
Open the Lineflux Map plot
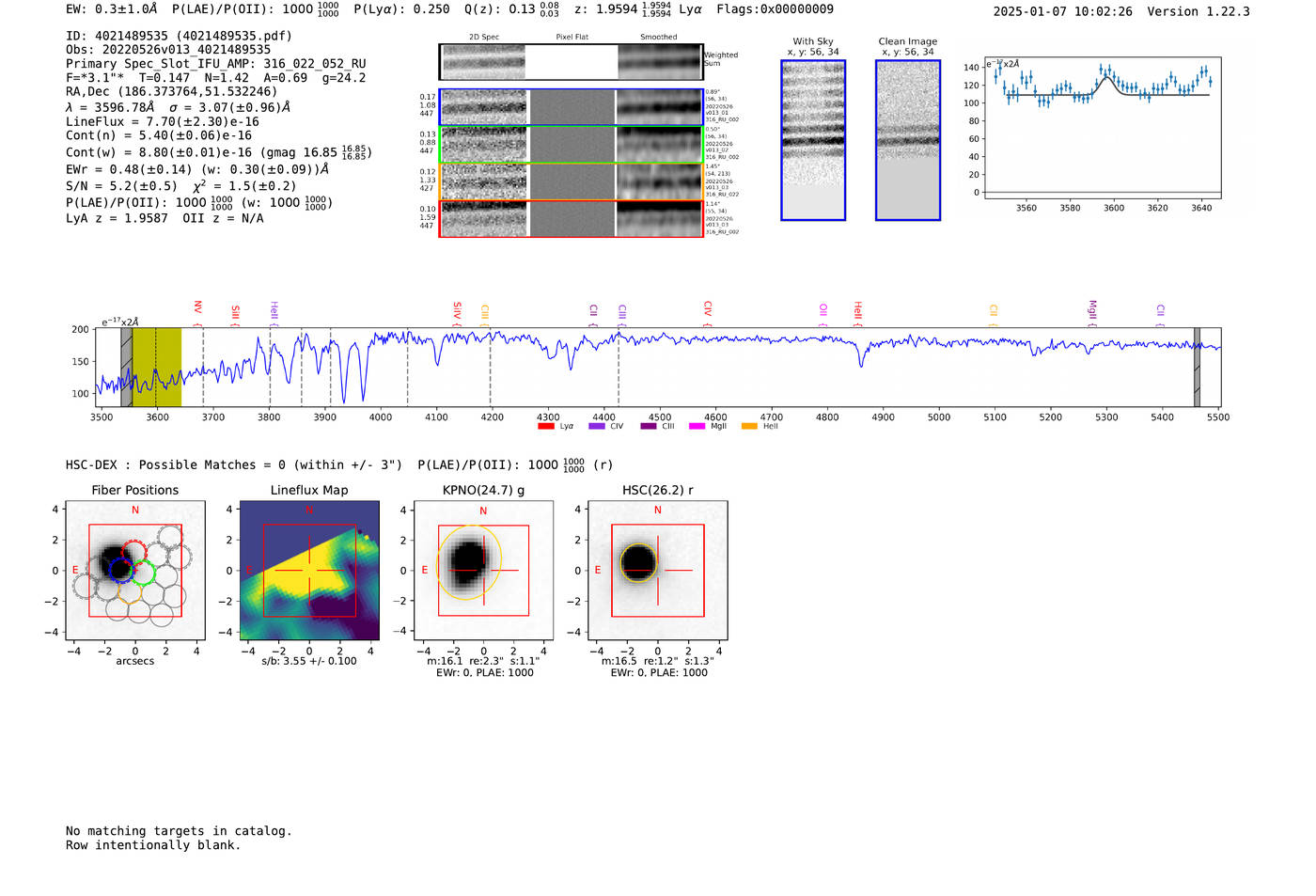pyautogui.click(x=309, y=571)
